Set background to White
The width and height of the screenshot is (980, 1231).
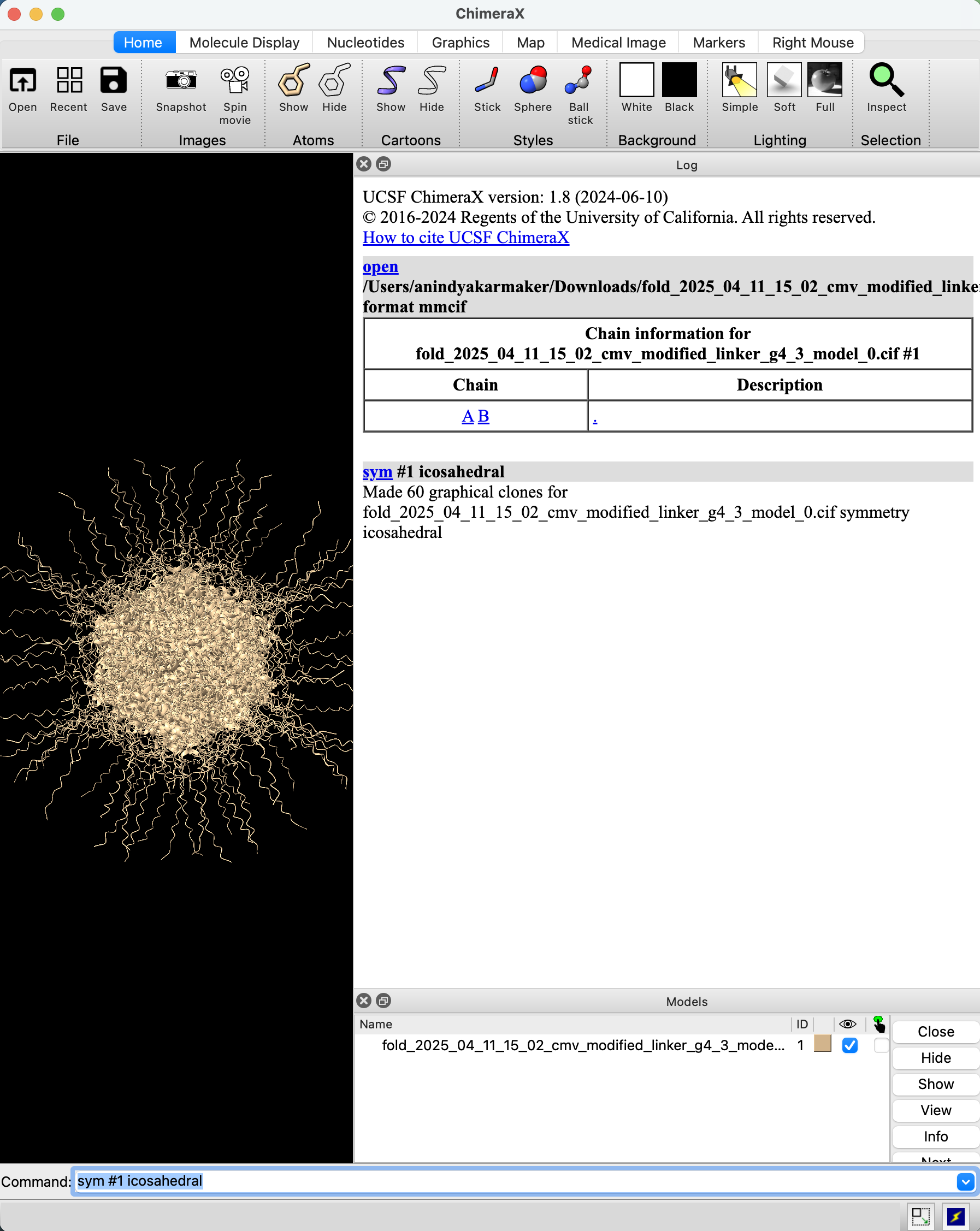click(636, 80)
